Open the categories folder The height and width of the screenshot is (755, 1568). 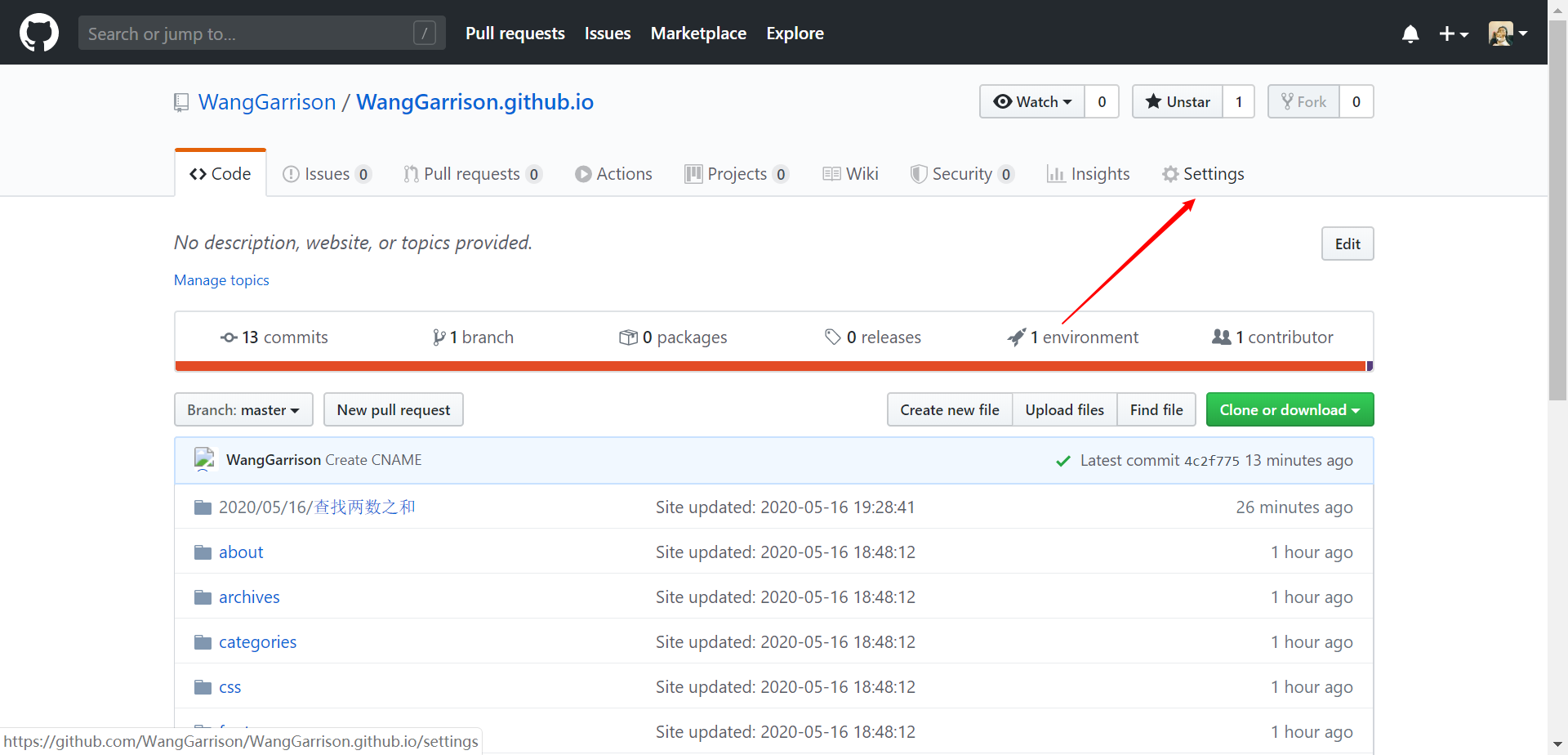coord(257,642)
